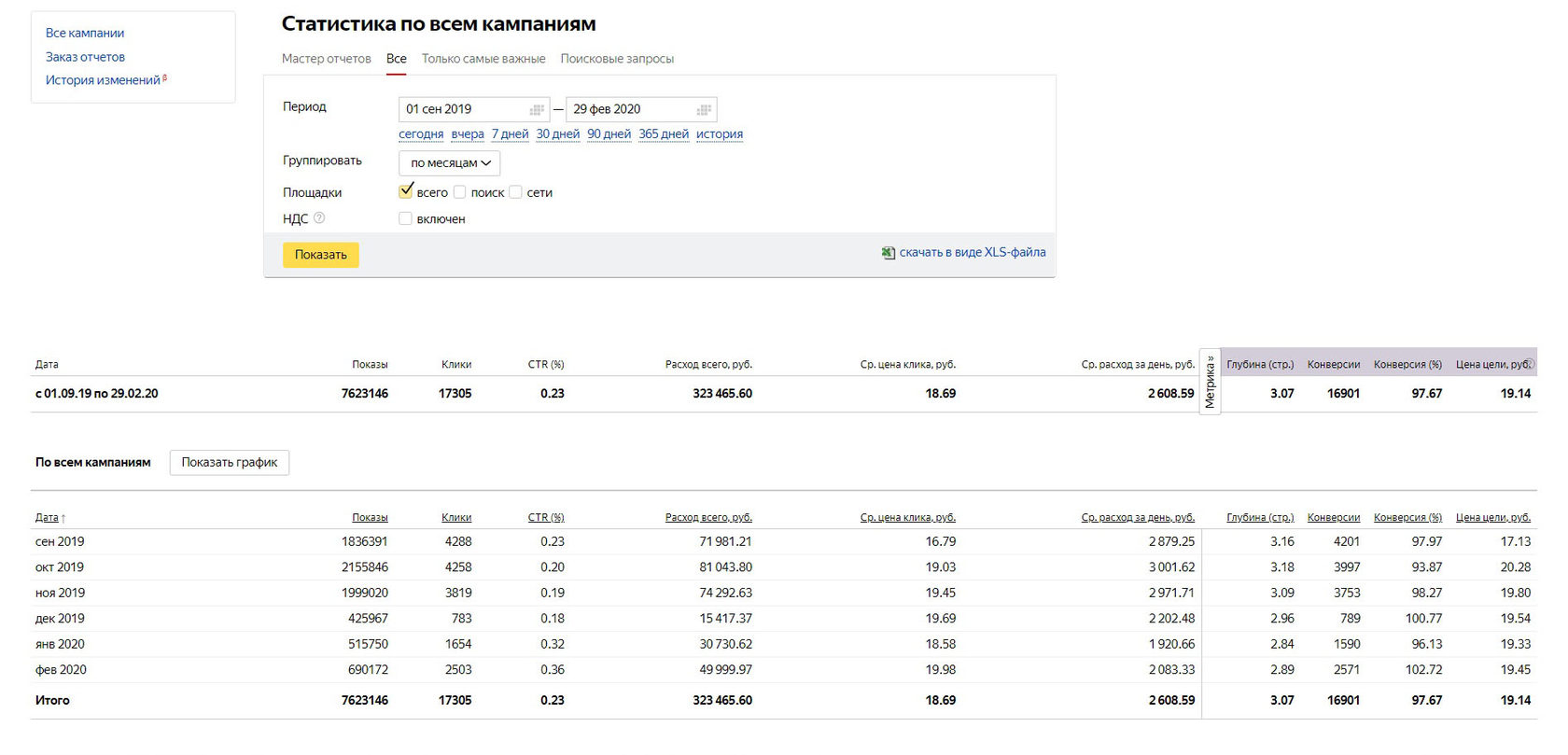Toggle the 'всего' platforms checkbox
Viewport: 1568px width, 755px height.
click(406, 192)
